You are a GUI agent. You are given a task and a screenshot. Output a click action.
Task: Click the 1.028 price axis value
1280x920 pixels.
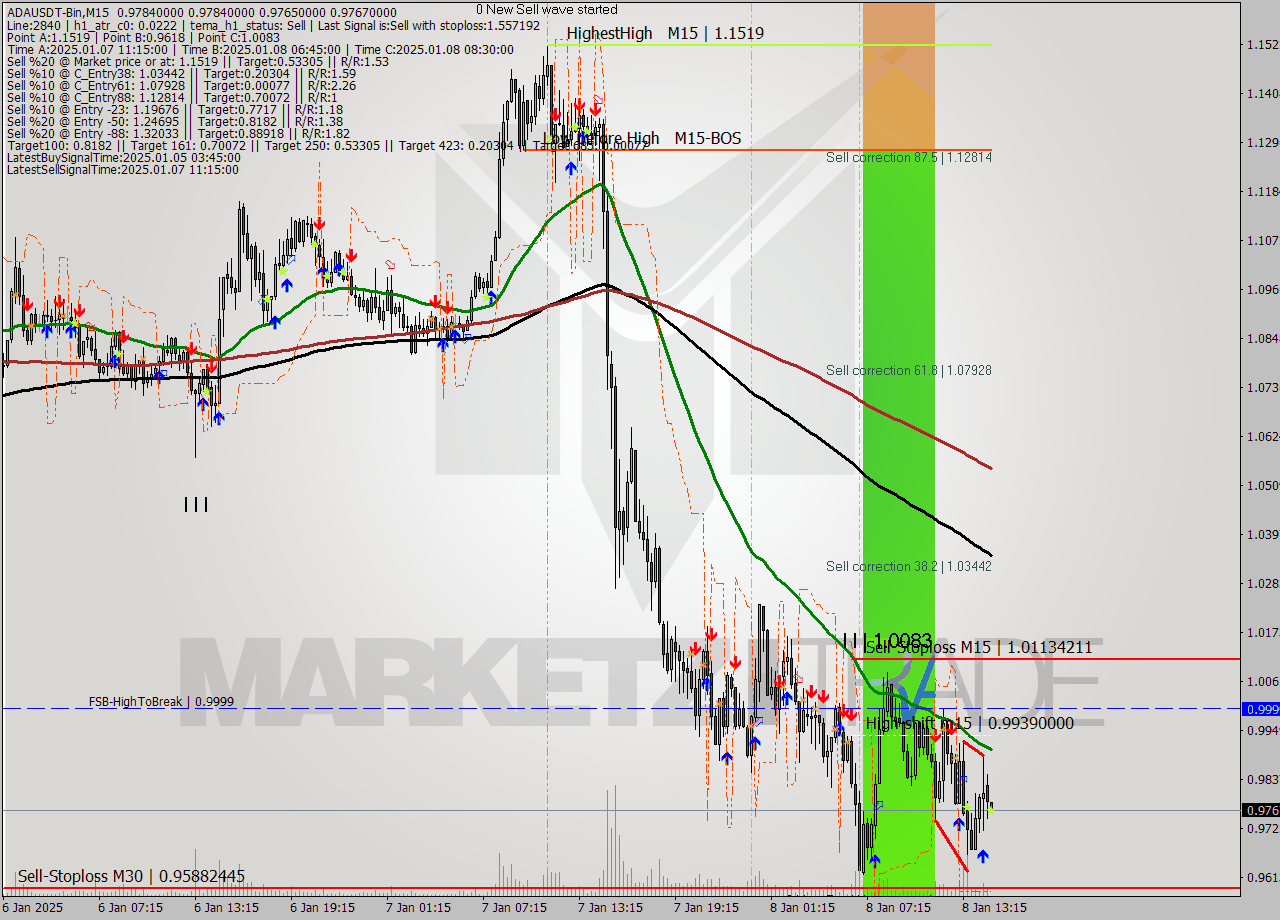tap(1262, 584)
